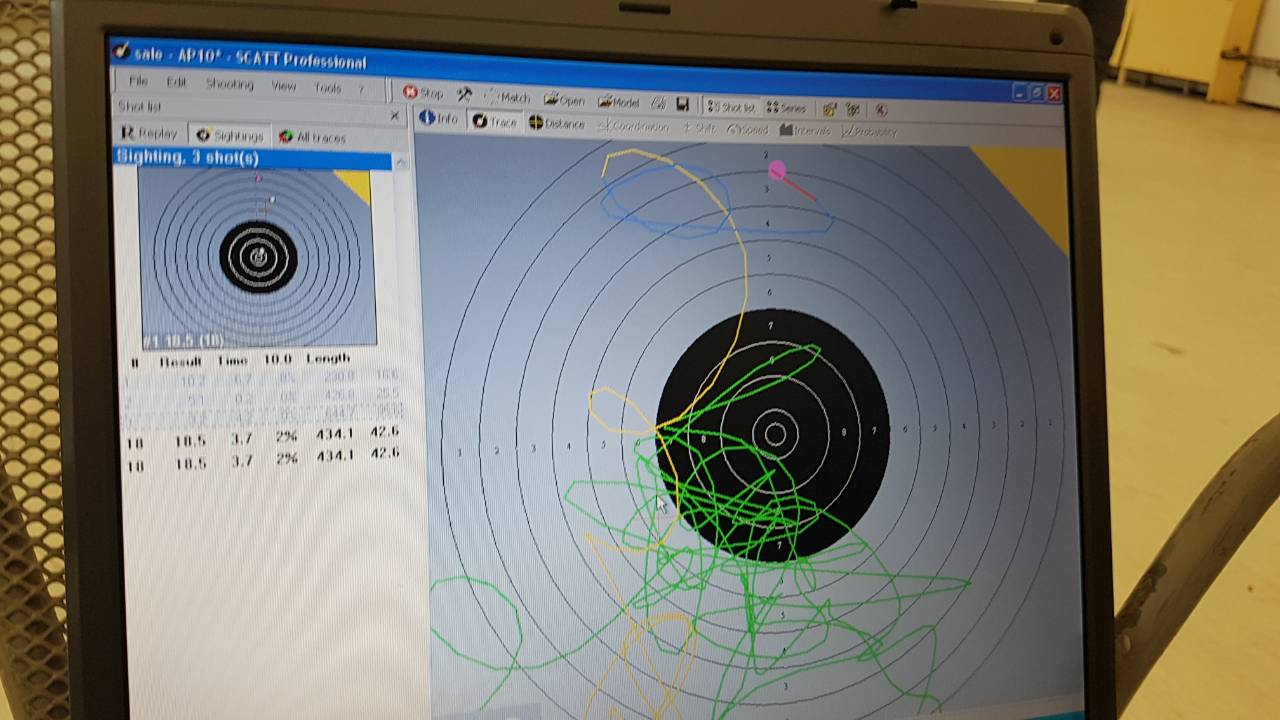Select the first shot row with result 18.5
The image size is (1280, 720).
pos(260,436)
